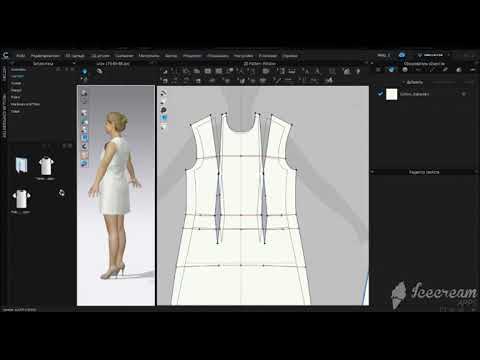This screenshot has height=360, width=480.
Task: Click the light-blue highlighted icon in 2D vertical toolbar
Action: click(x=163, y=118)
